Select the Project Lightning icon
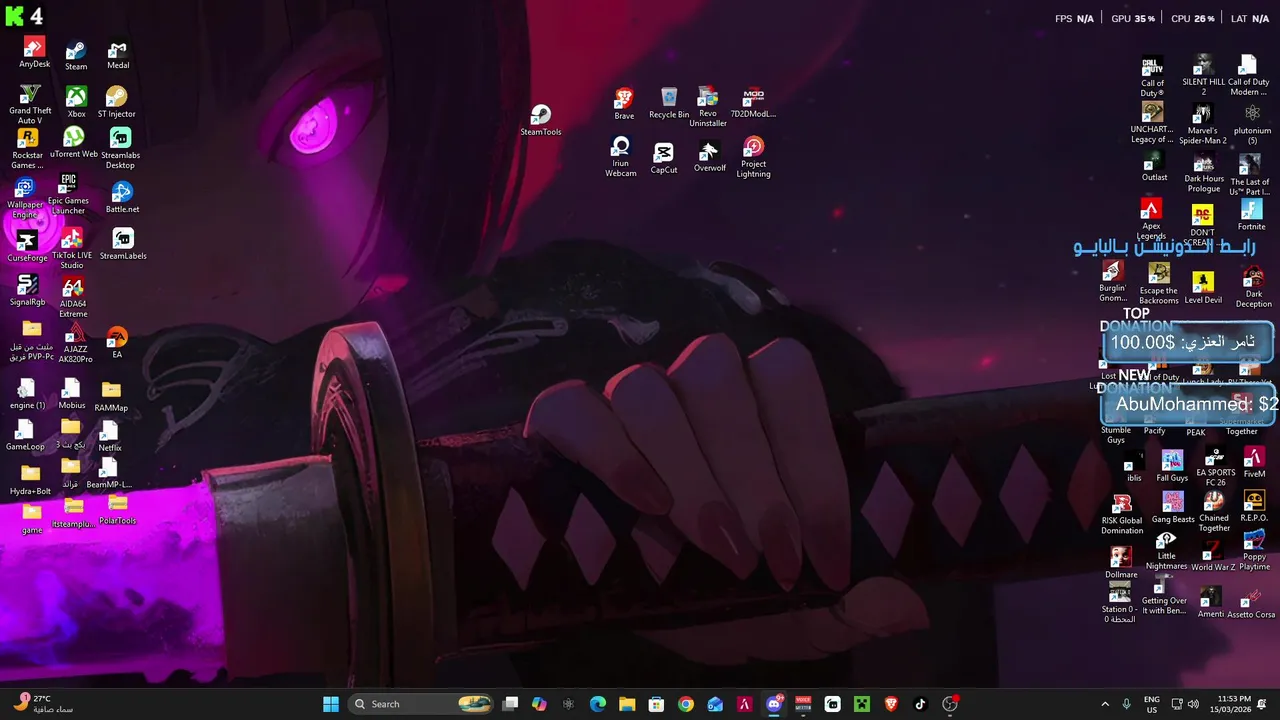 (754, 158)
